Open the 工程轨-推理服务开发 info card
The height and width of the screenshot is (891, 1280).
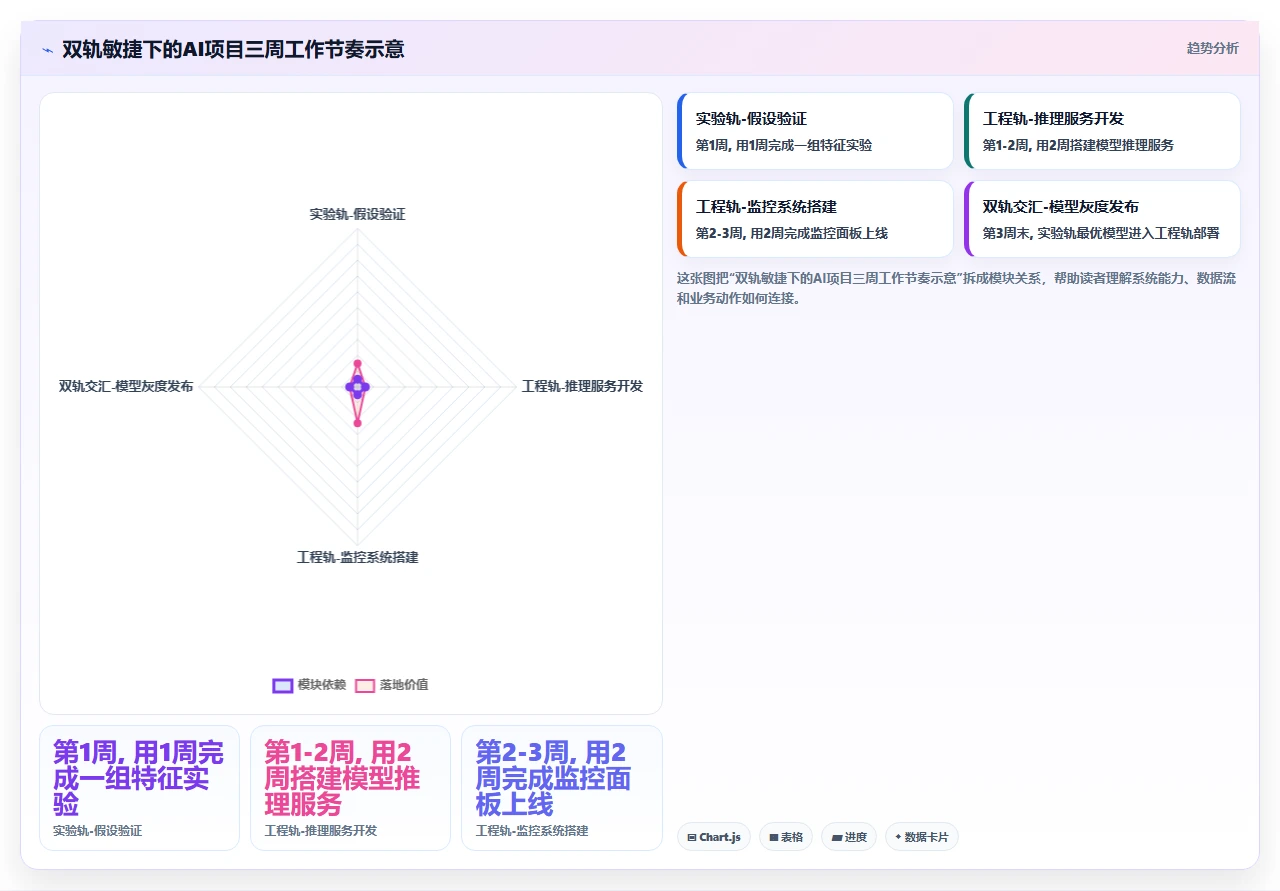1102,131
